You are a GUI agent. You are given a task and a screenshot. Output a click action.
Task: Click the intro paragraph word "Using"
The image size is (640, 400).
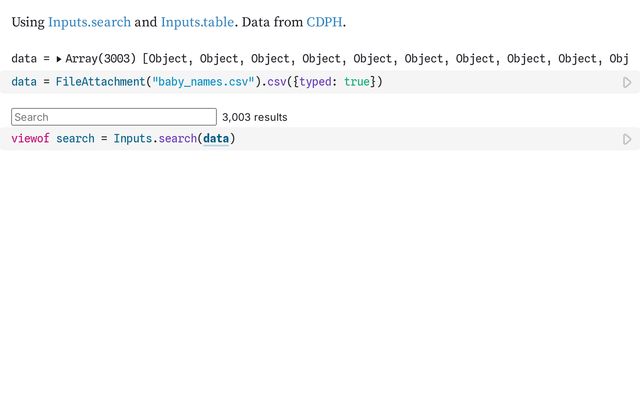coord(27,21)
